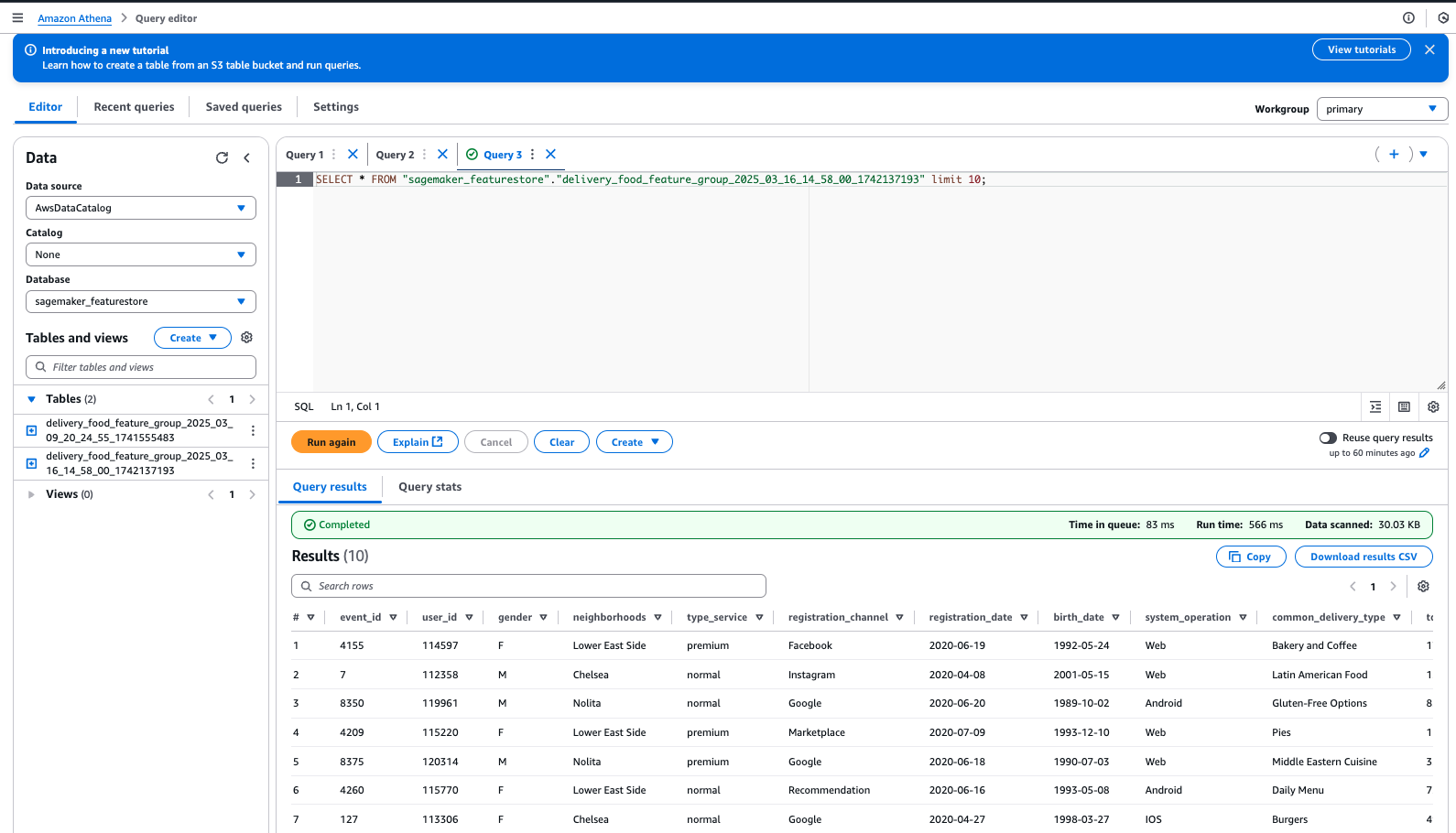1456x833 pixels.
Task: Select the Query 2 tab
Action: coord(395,155)
